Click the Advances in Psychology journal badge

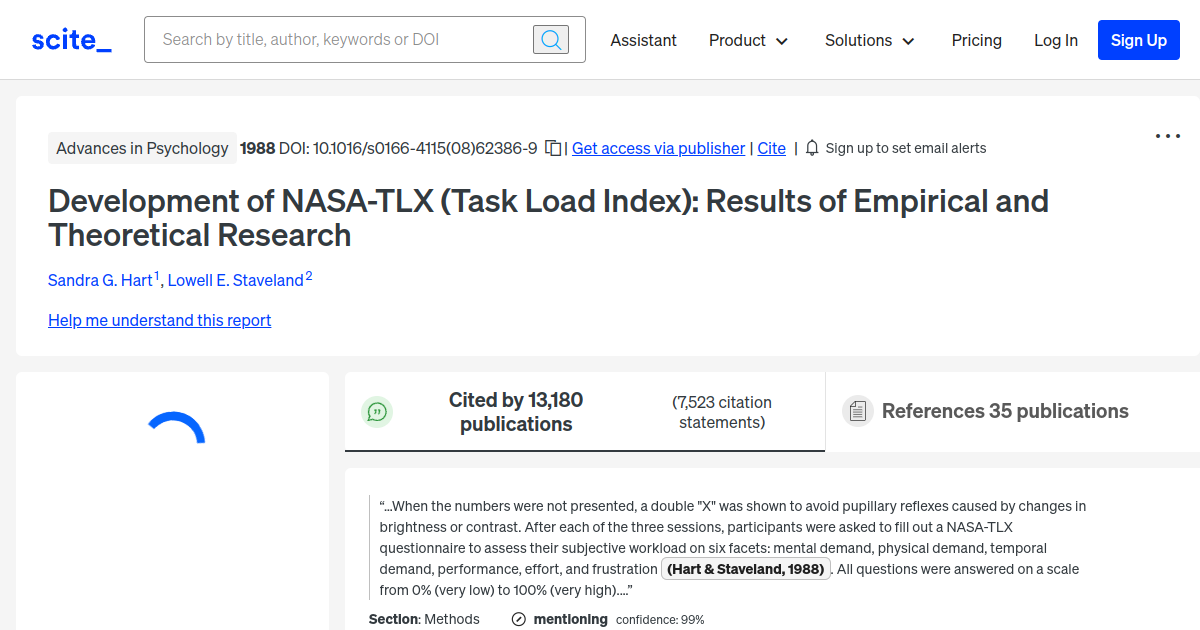coord(142,147)
